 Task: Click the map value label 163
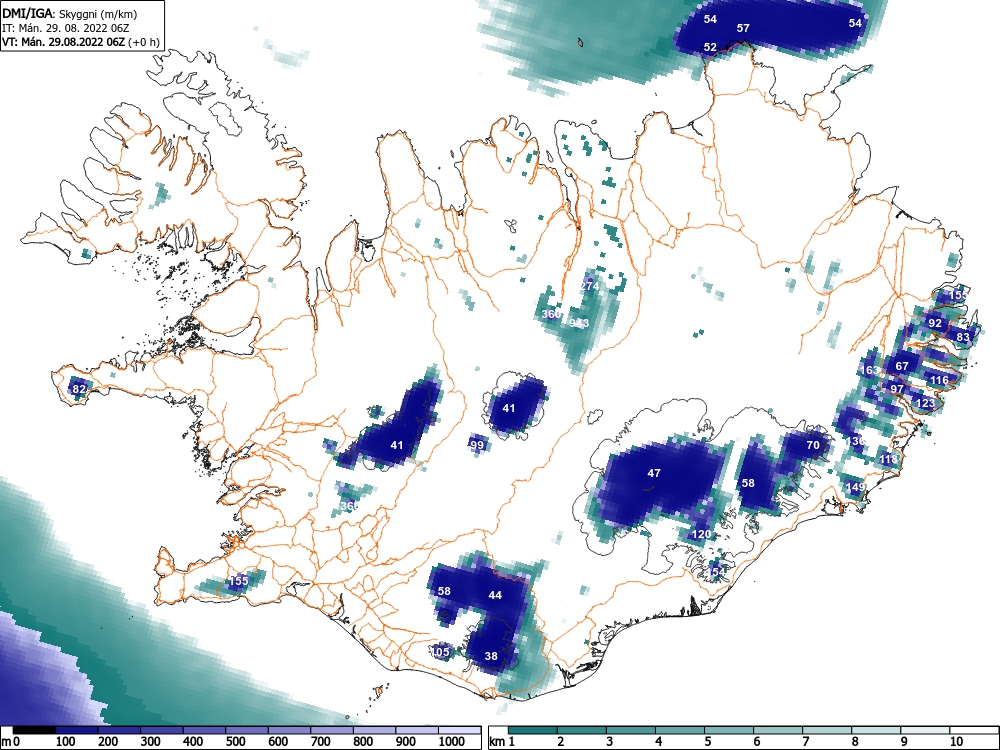[870, 370]
